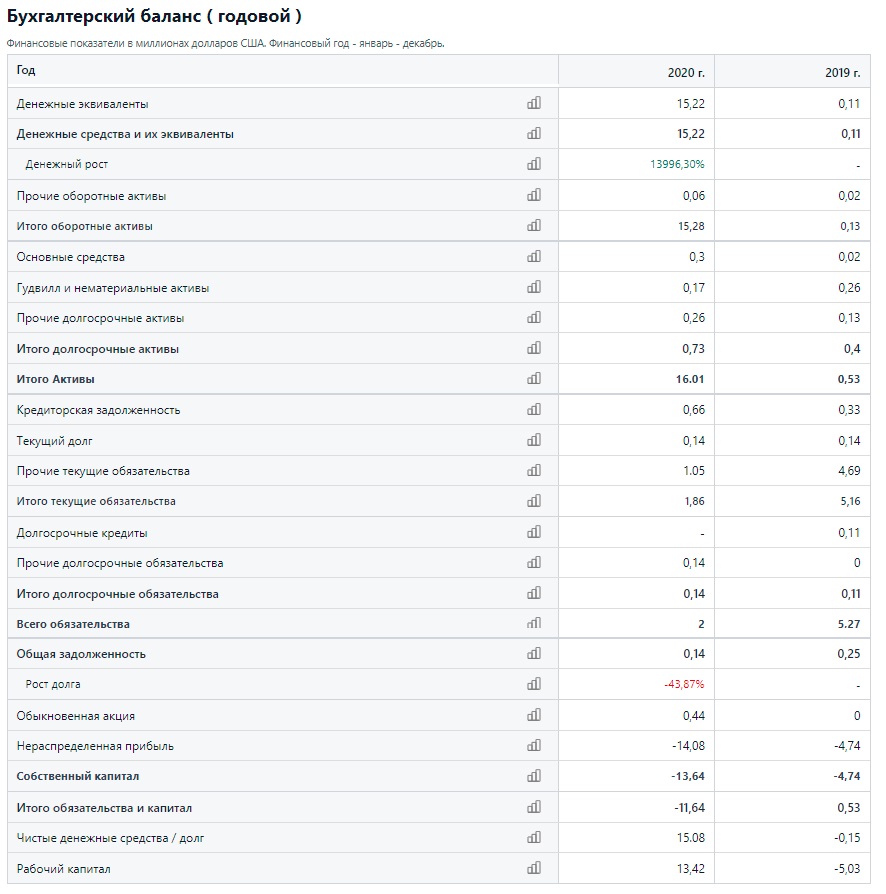Click the Денежный рост row label
The image size is (886, 894).
click(x=66, y=164)
